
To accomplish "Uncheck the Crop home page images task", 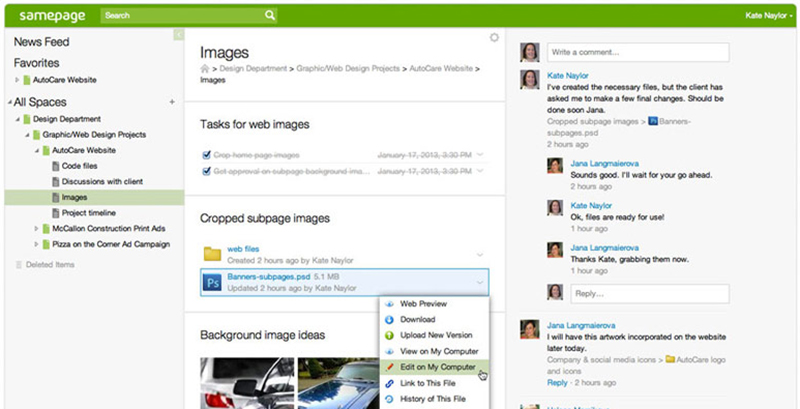I will (206, 155).
